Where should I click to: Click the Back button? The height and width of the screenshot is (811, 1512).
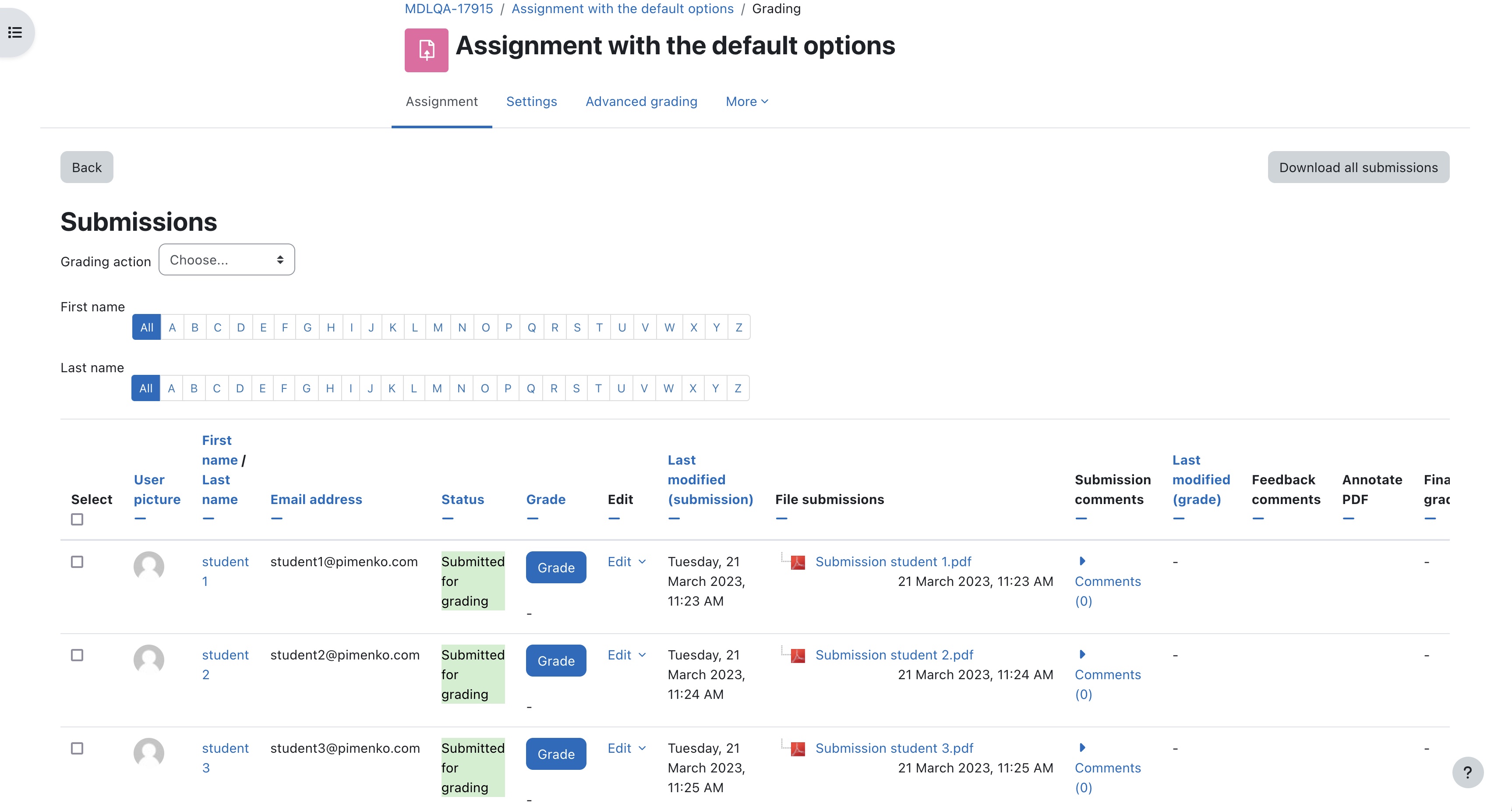[87, 167]
